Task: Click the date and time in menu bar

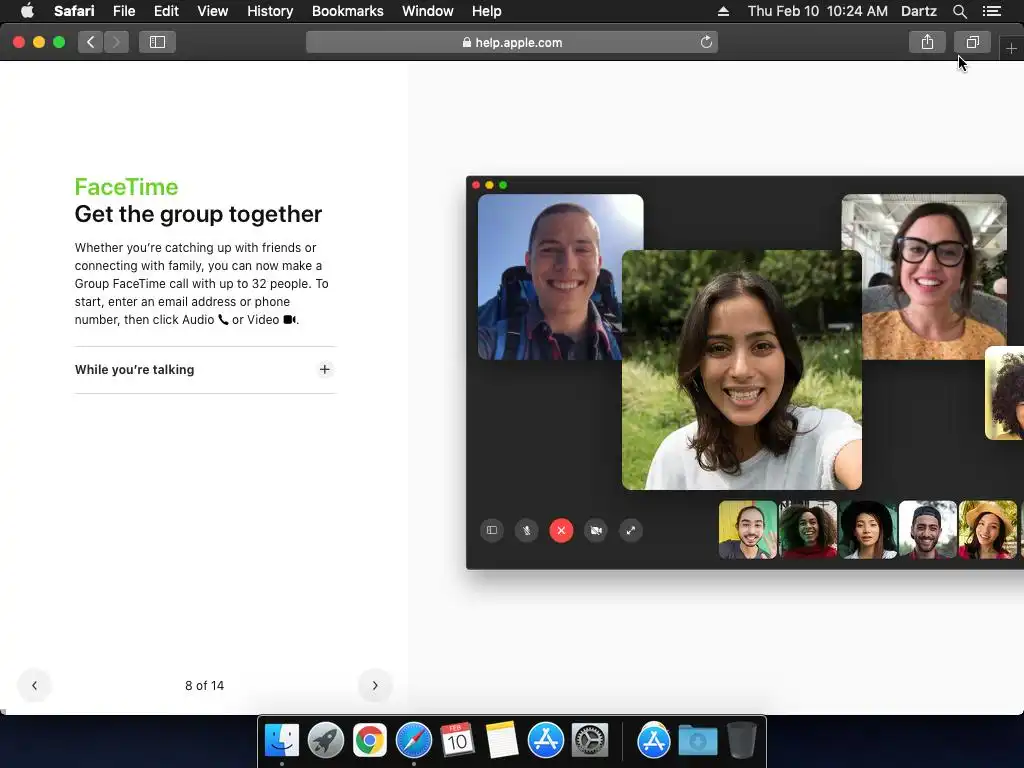Action: (818, 11)
